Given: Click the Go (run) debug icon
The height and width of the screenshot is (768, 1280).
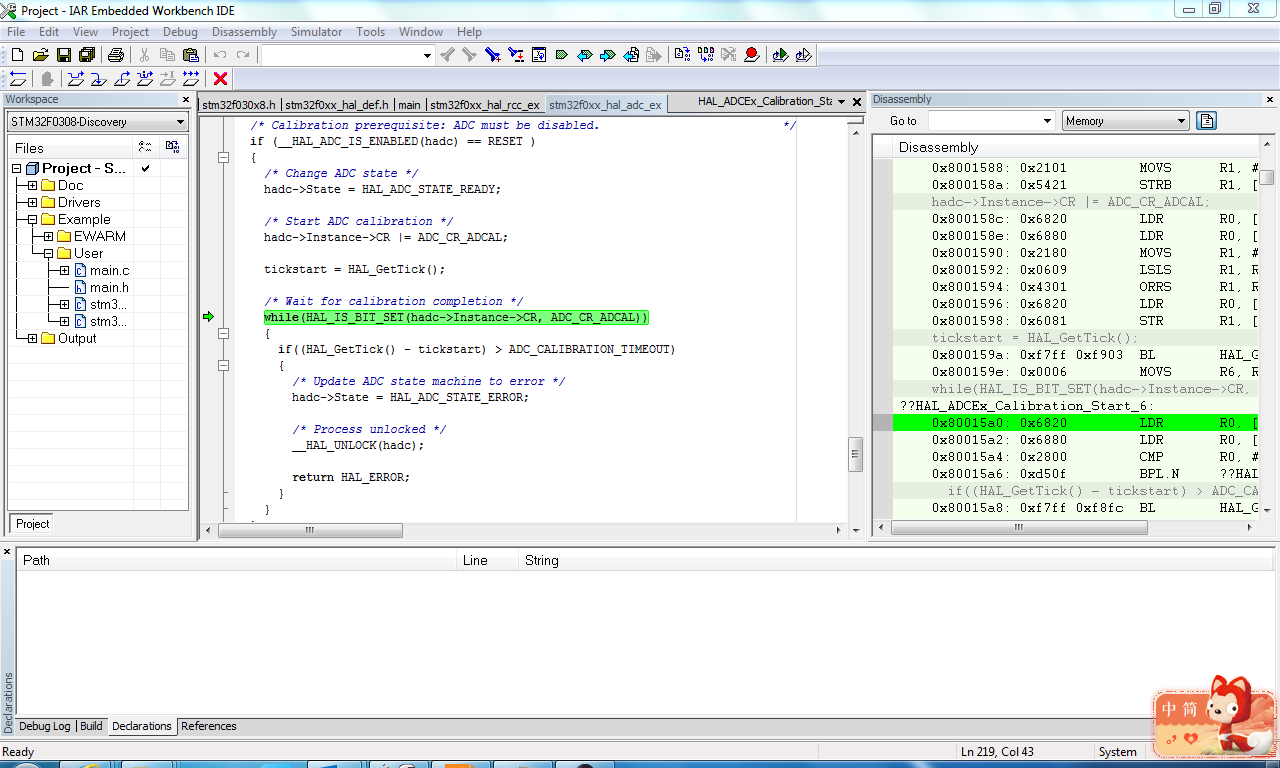Looking at the screenshot, I should (x=190, y=79).
